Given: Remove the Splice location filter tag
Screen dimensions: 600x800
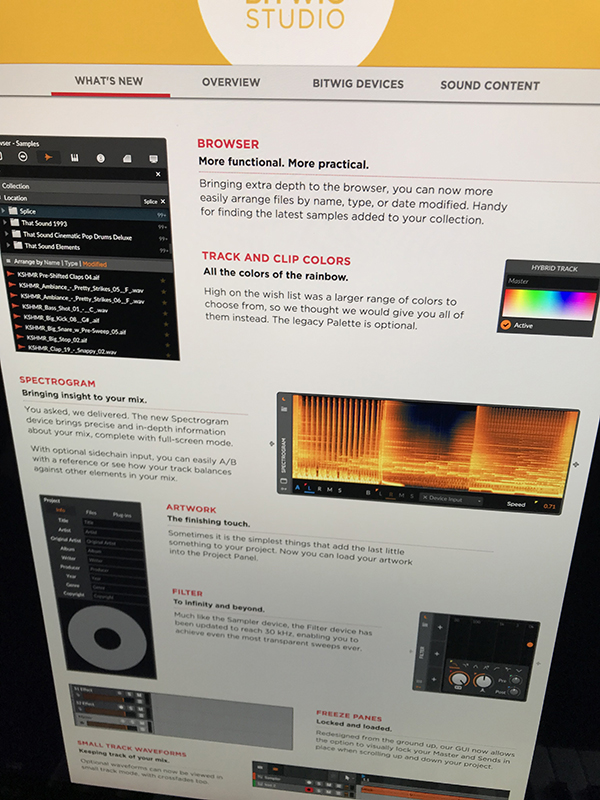Looking at the screenshot, I should click(x=163, y=202).
